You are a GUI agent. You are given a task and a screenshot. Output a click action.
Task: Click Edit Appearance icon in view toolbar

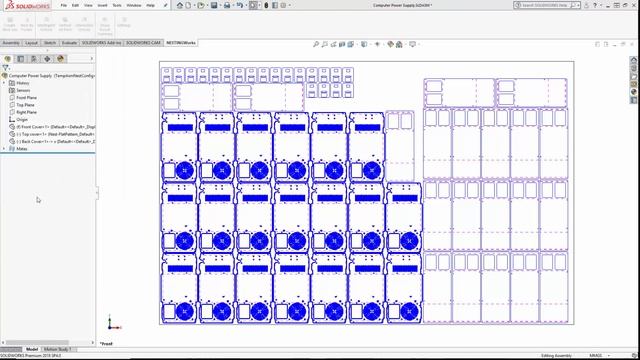coord(391,44)
